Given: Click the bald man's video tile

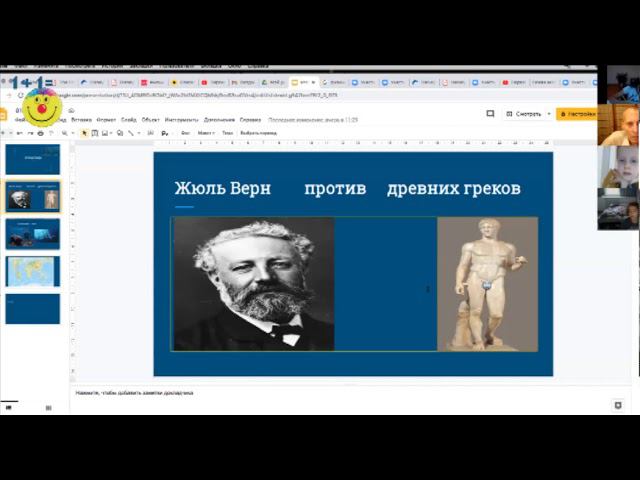Looking at the screenshot, I should (x=619, y=125).
